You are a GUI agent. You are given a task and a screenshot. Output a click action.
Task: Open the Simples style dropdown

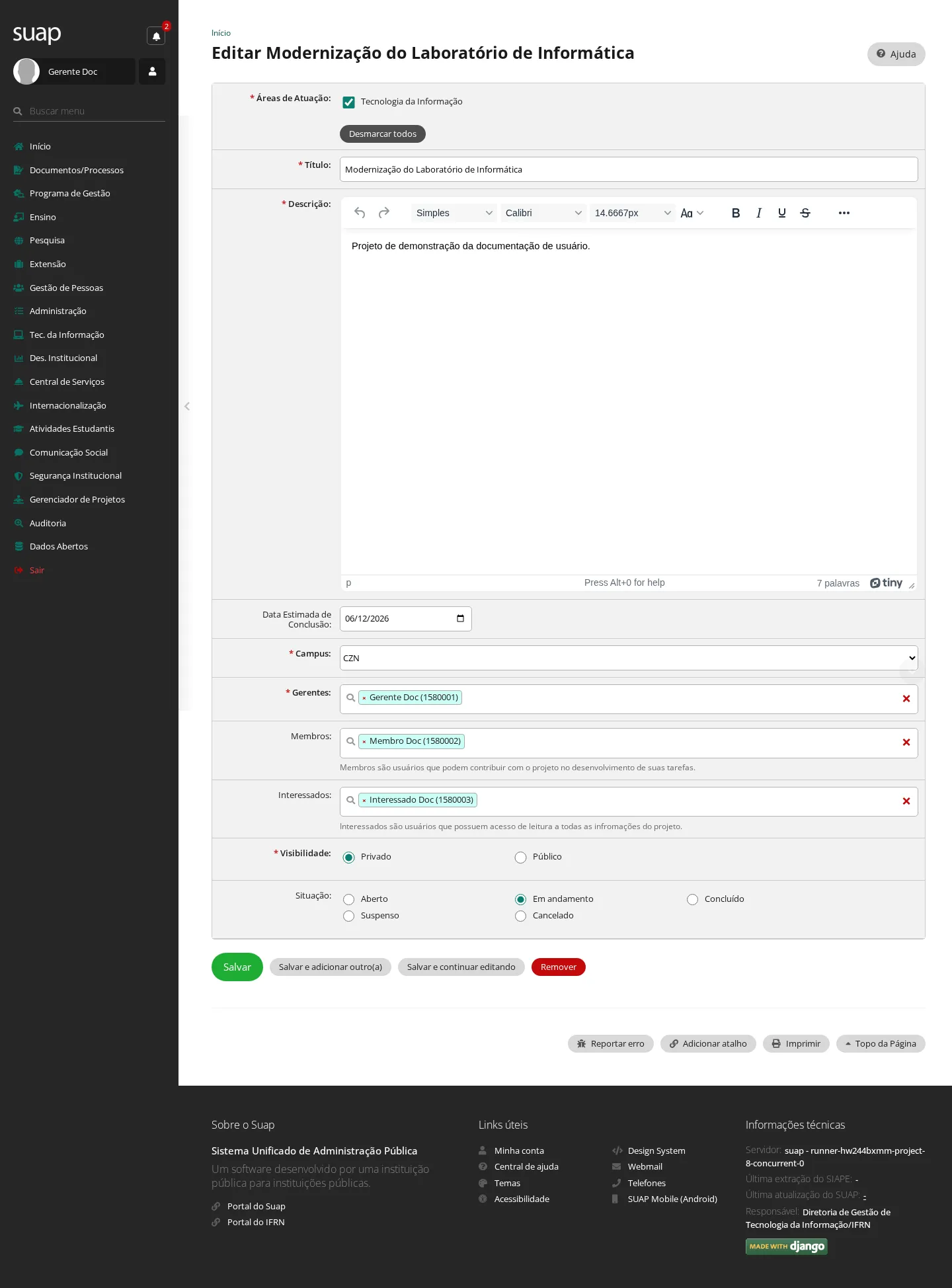pos(454,213)
